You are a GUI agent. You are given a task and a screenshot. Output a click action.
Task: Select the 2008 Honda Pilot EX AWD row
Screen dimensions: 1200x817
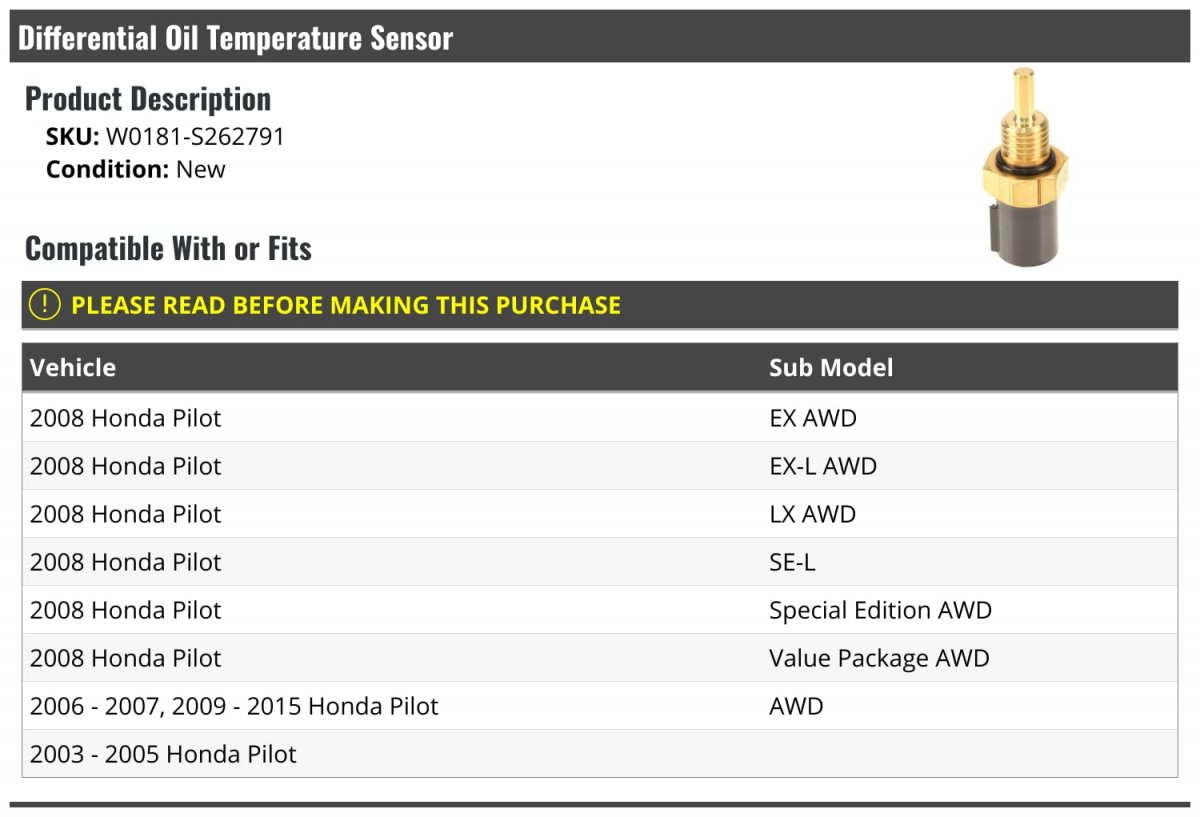125,418
